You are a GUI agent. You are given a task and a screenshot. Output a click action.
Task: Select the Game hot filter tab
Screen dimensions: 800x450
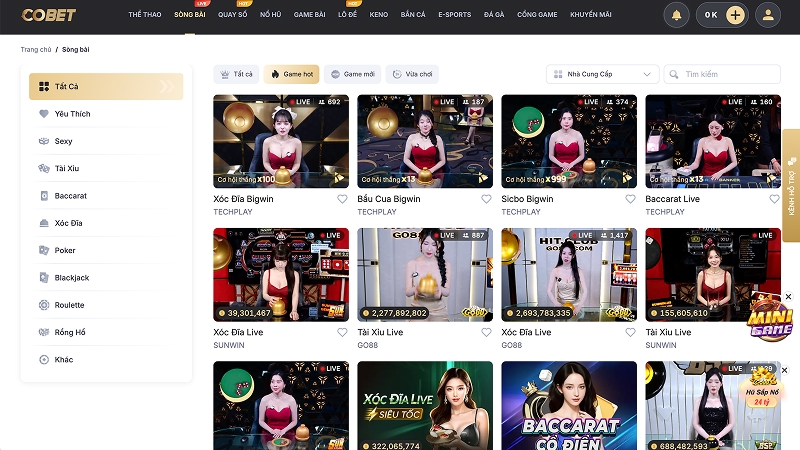(291, 74)
